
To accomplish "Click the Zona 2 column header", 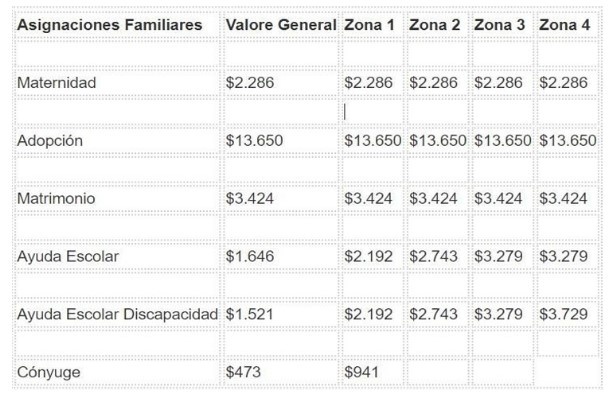I will (x=434, y=25).
